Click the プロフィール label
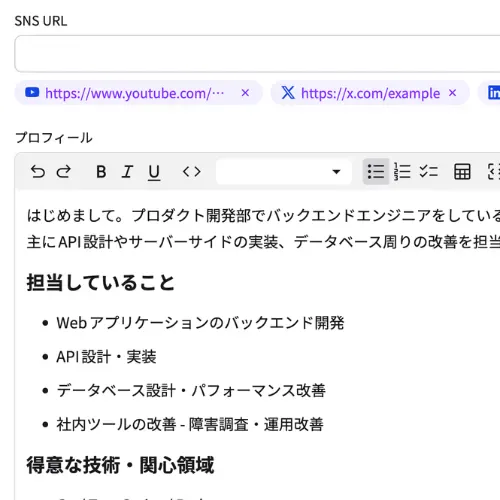The width and height of the screenshot is (500, 500). pyautogui.click(x=54, y=138)
